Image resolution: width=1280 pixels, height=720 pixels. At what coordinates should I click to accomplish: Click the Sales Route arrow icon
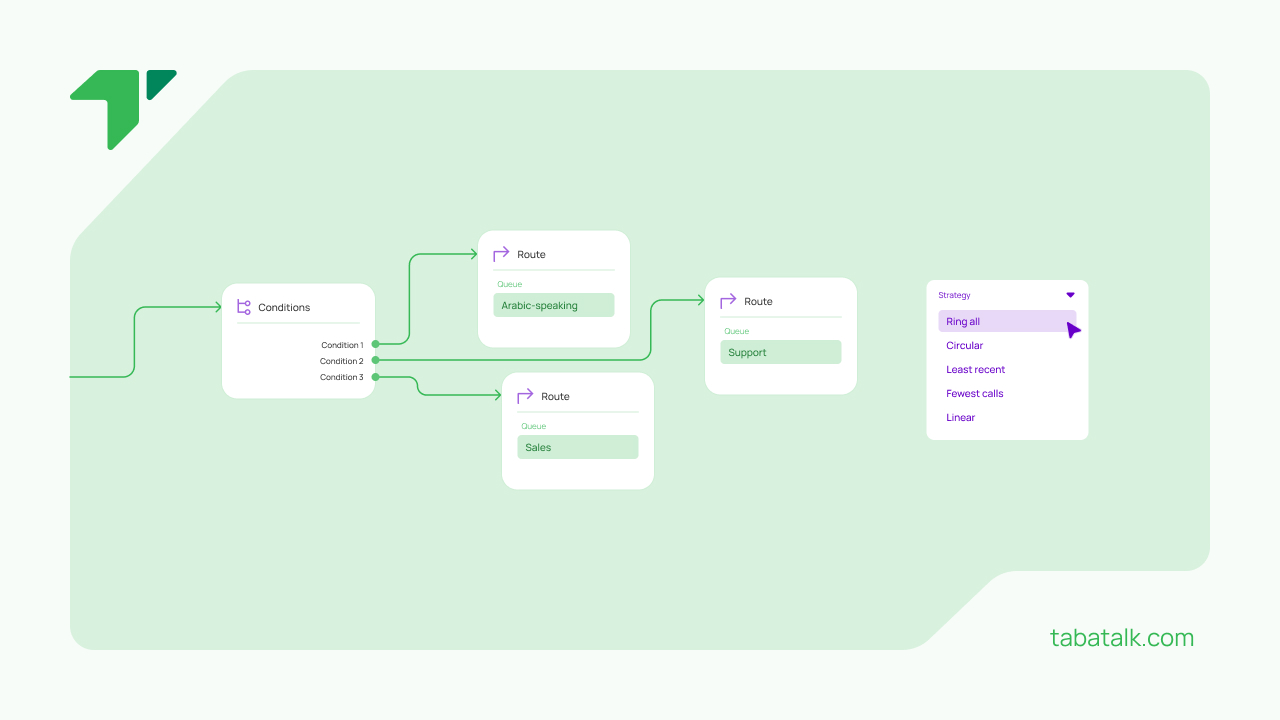[525, 396]
